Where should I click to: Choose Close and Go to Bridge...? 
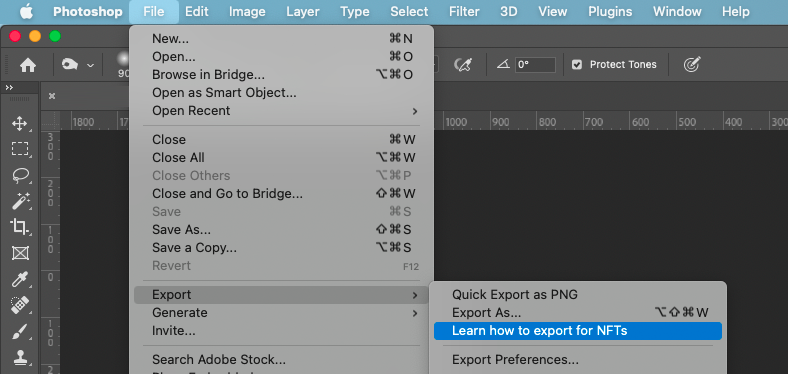(x=281, y=194)
